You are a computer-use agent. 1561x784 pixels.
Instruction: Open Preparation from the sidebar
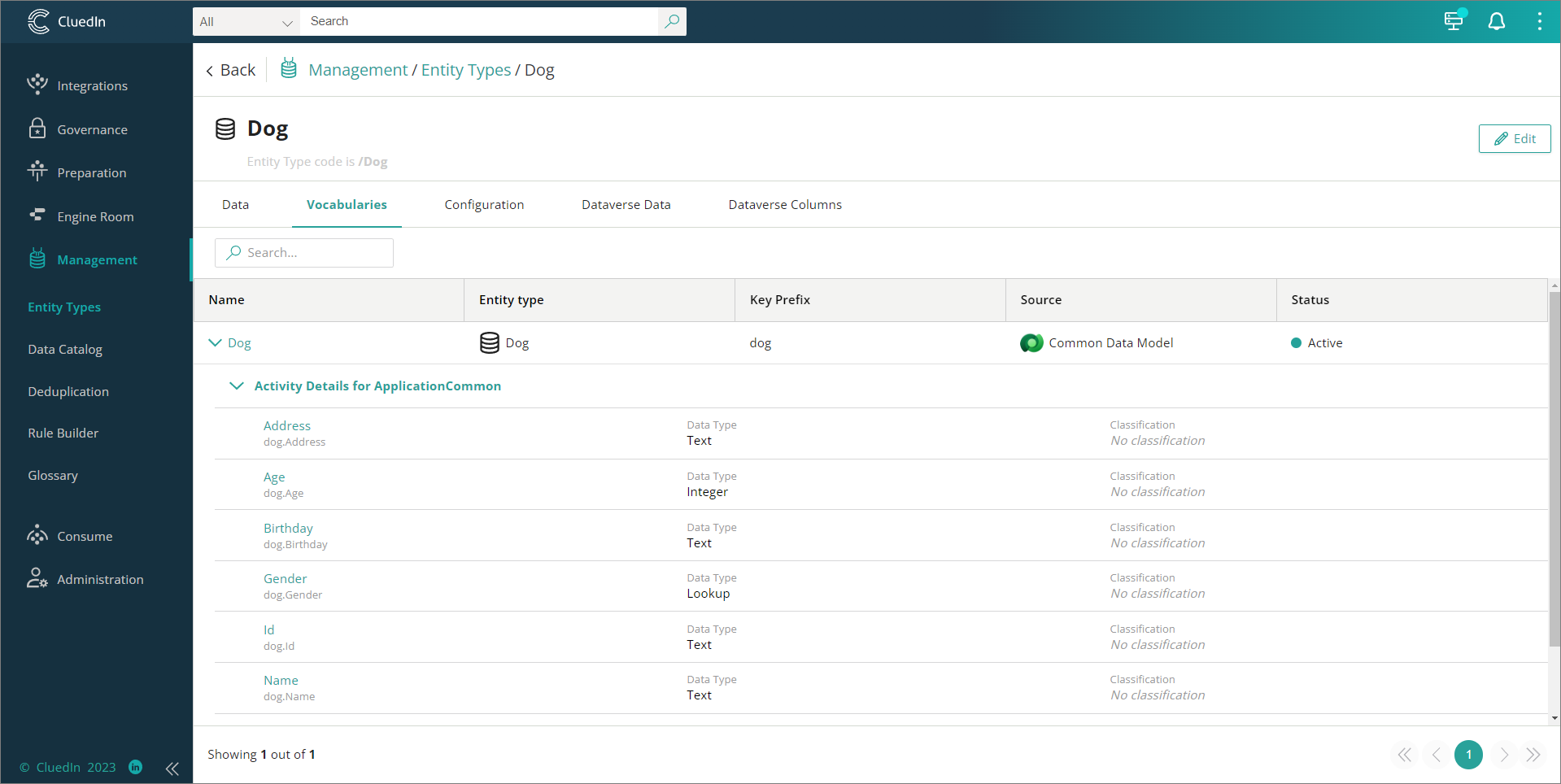pos(38,172)
